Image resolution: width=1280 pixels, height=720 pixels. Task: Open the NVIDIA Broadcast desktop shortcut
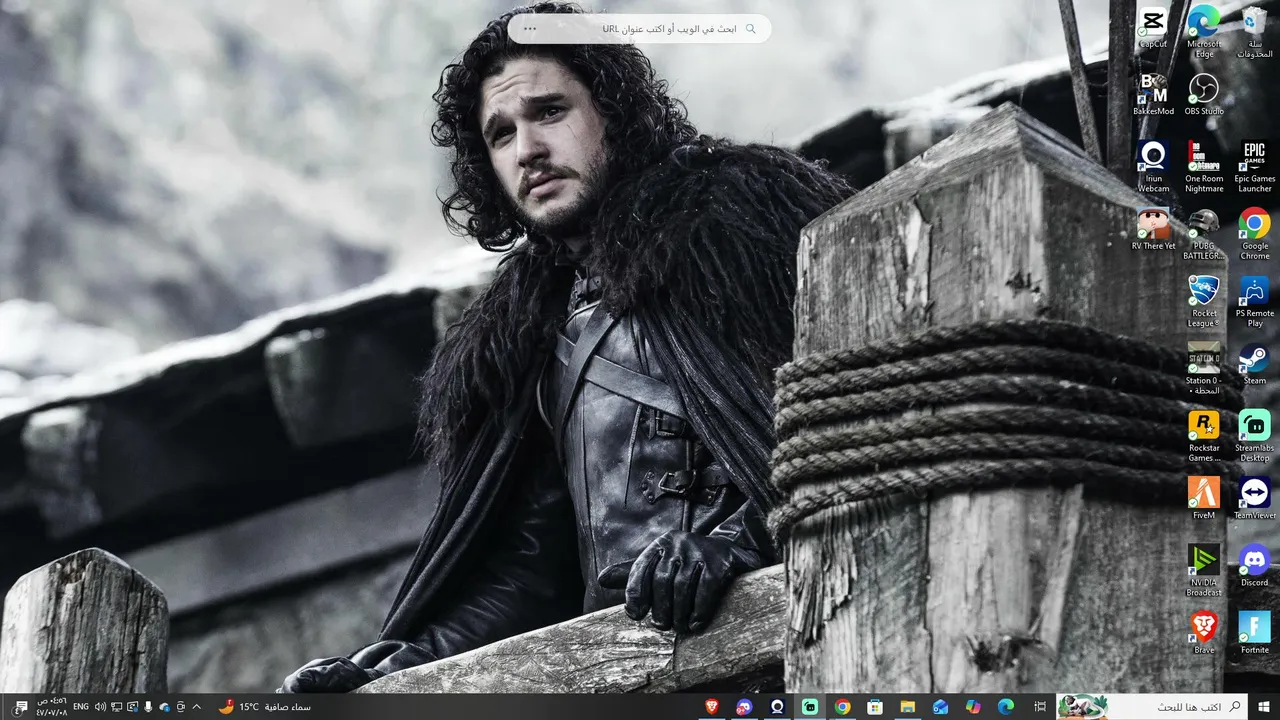coord(1204,571)
